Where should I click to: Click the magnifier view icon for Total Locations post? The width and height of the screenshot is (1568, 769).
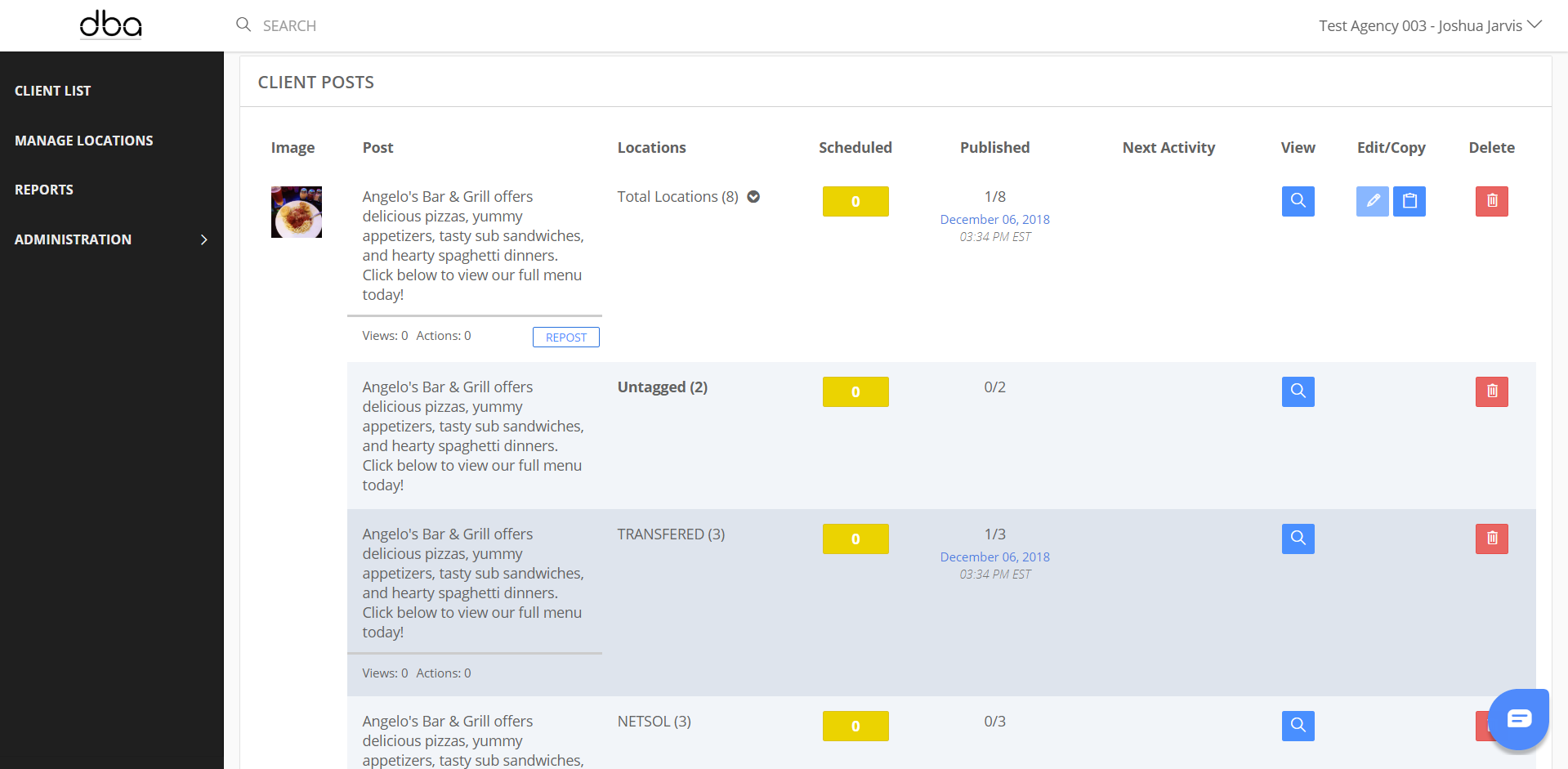point(1298,201)
